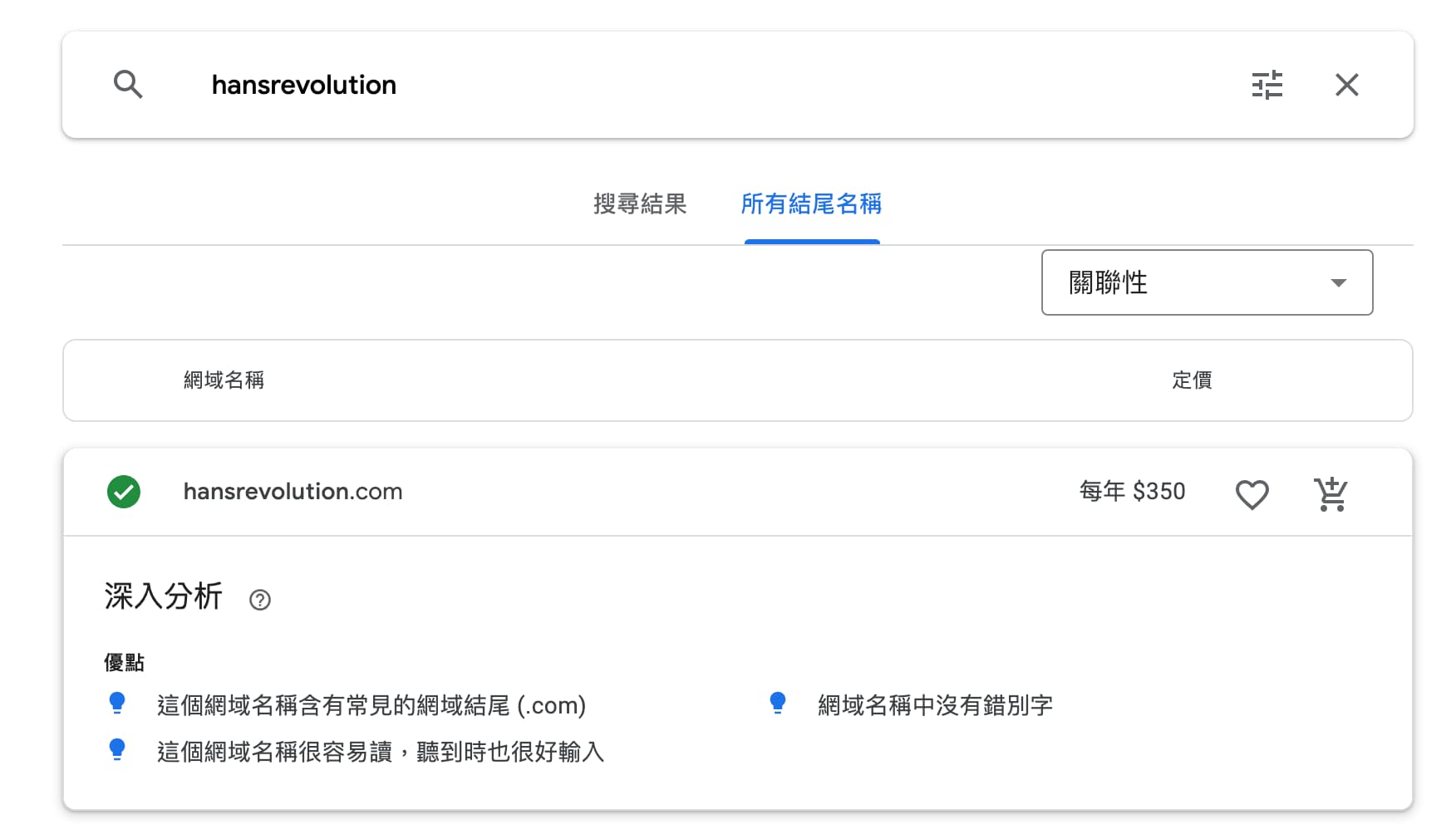Screen dimensions: 1456x829
Task: Click text 網域名稱中沒有錯別字
Action: 935,705
